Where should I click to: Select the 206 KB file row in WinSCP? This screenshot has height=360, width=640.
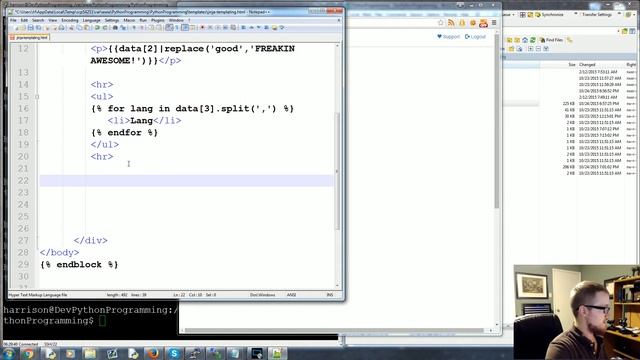pos(569,167)
